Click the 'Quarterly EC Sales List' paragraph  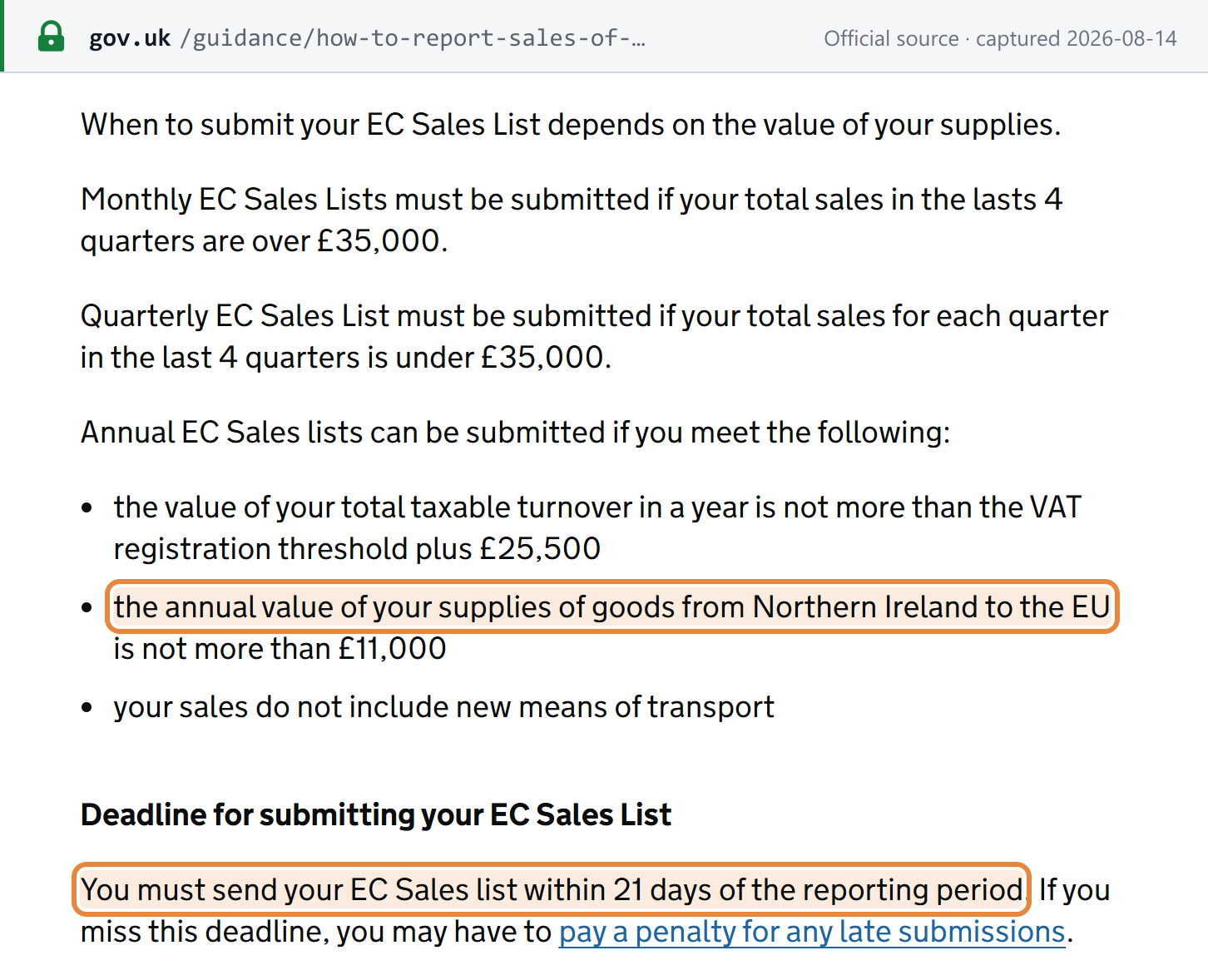(x=595, y=337)
